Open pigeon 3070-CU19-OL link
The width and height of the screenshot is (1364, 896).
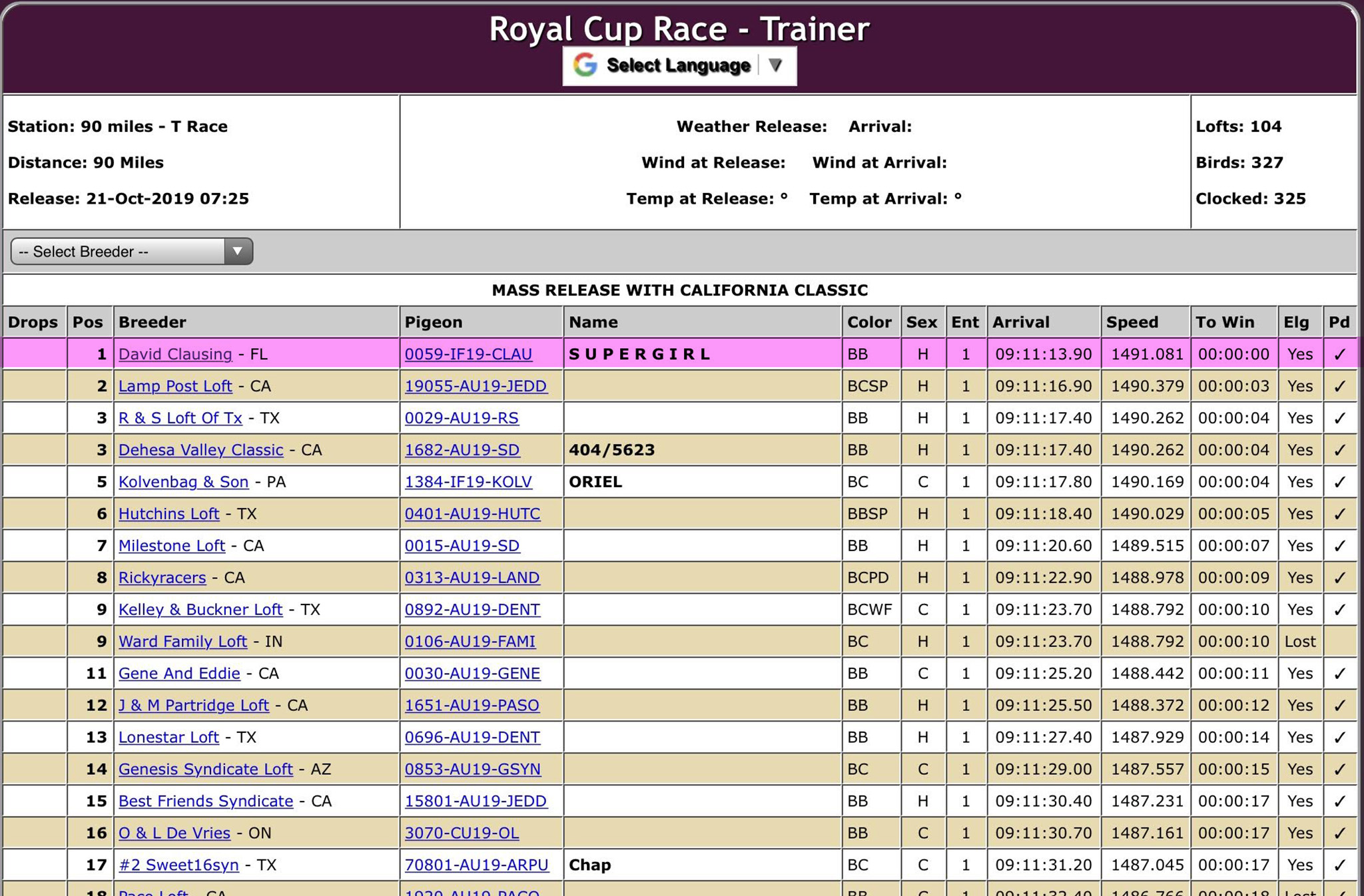point(462,833)
